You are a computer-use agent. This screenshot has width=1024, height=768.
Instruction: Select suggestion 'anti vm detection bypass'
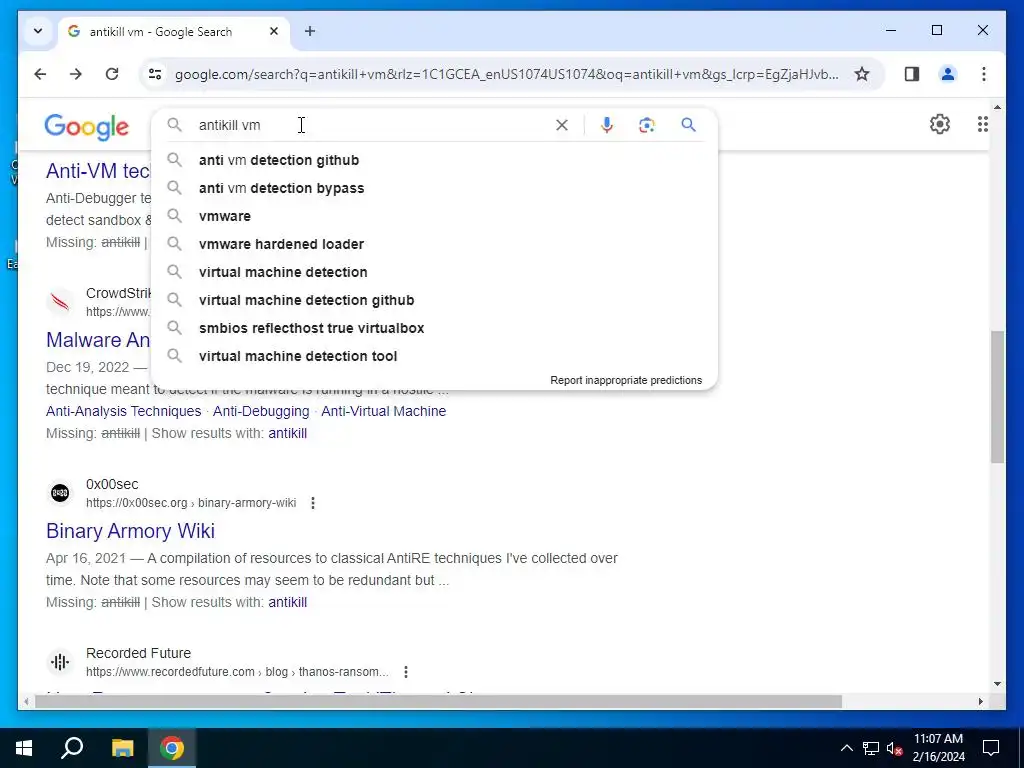tap(434, 188)
